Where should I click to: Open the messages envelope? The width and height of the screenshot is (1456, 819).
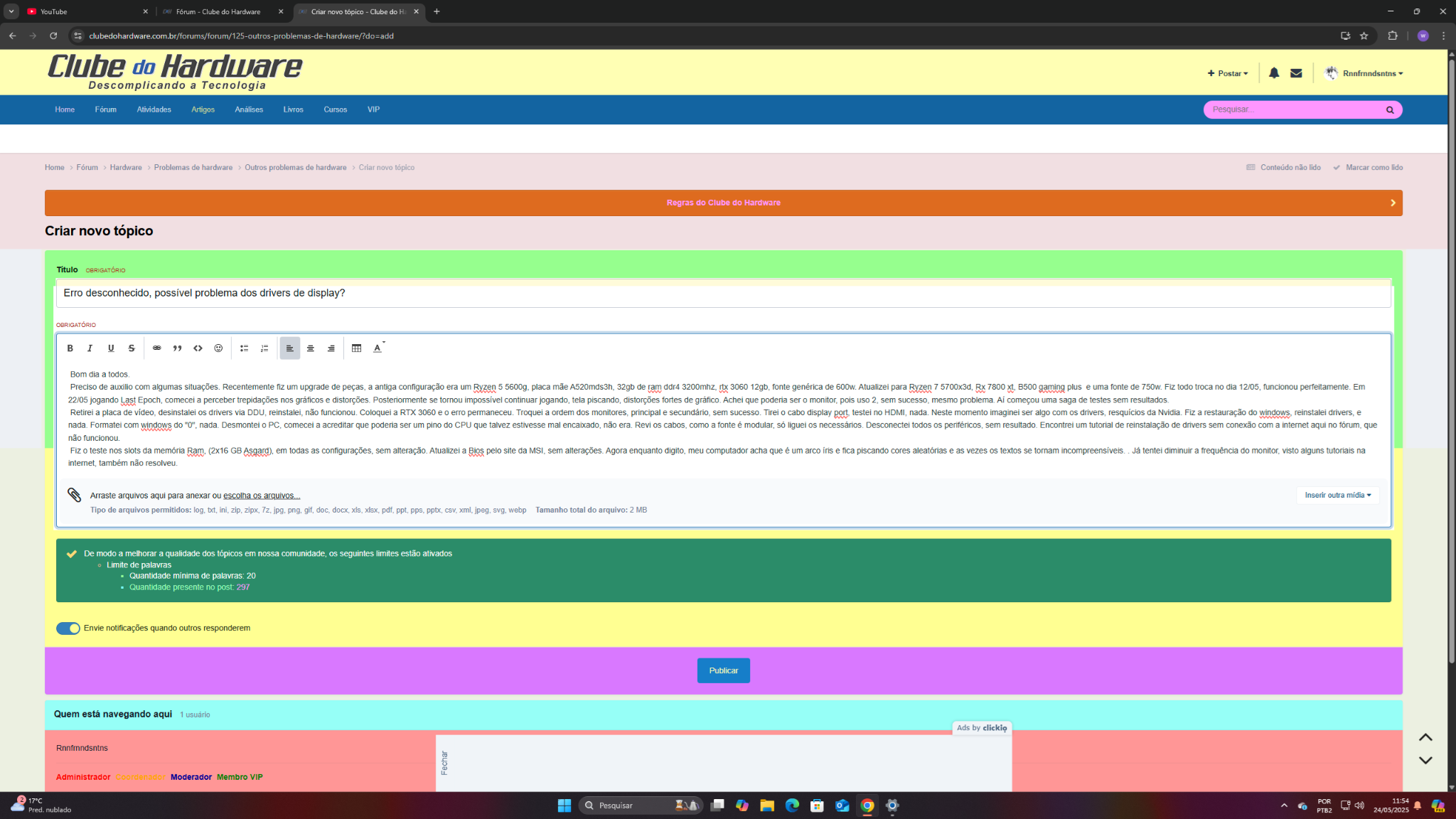coord(1296,73)
